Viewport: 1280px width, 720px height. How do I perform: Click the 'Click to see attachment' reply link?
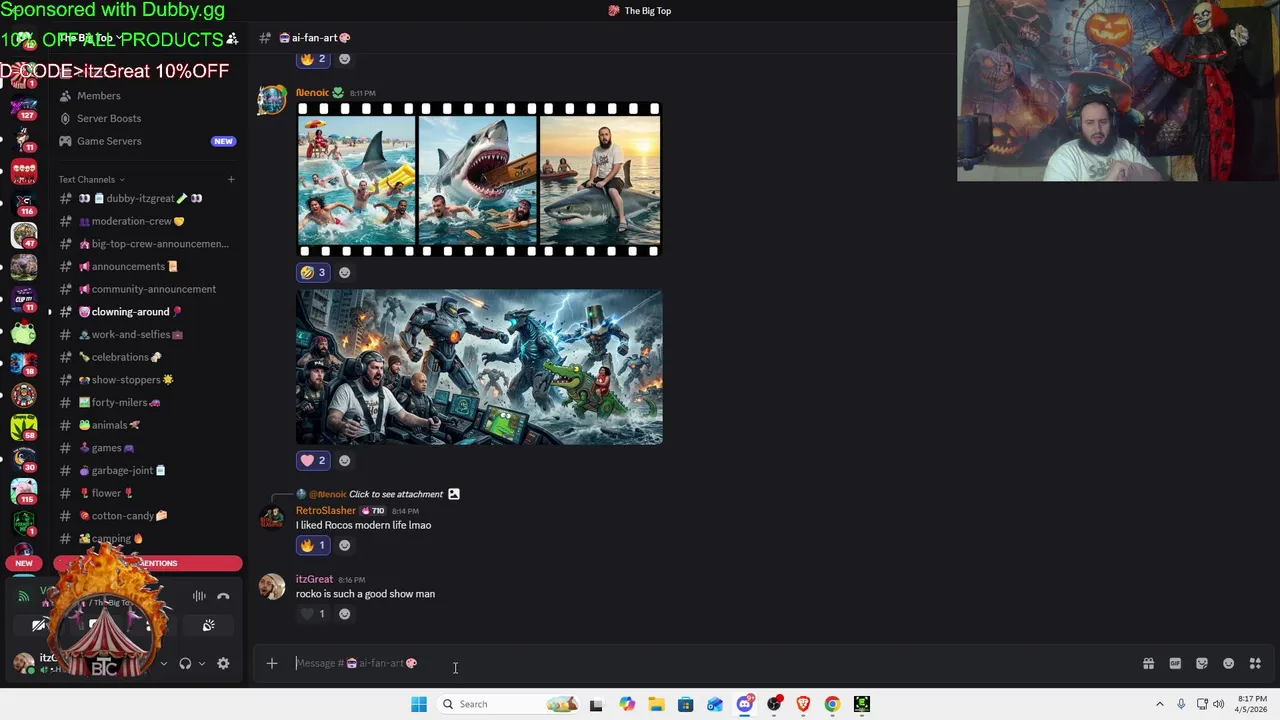pos(396,494)
